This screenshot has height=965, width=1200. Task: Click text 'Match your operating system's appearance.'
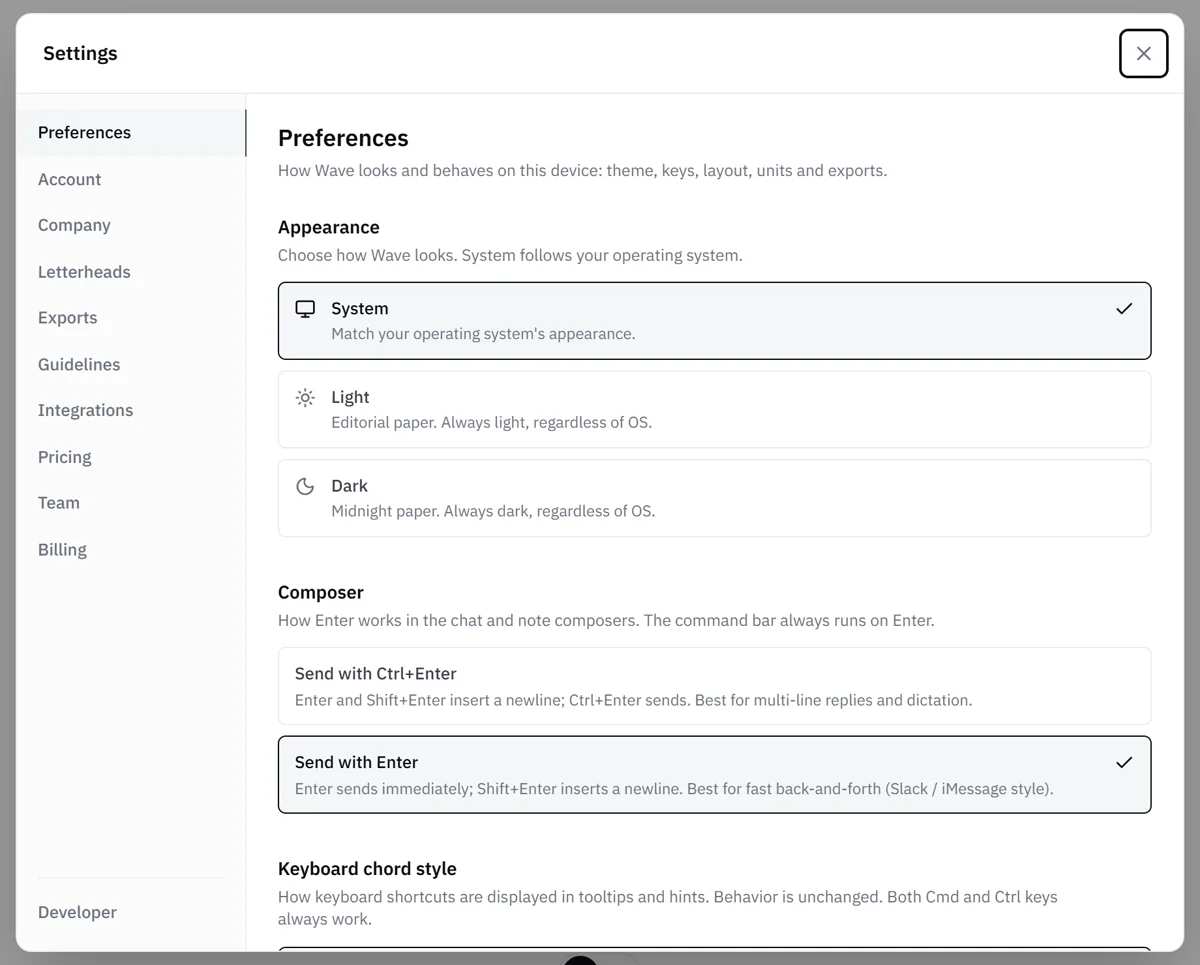point(483,334)
